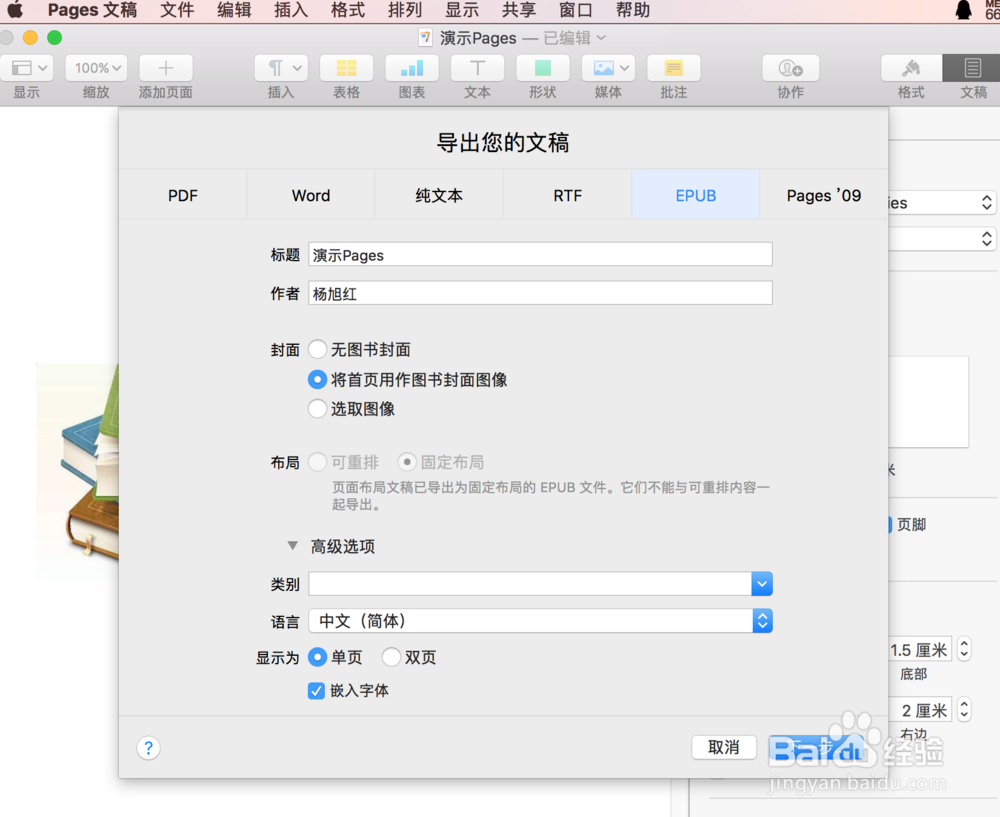Click the help question mark button
The image size is (1000, 817).
pyautogui.click(x=148, y=748)
